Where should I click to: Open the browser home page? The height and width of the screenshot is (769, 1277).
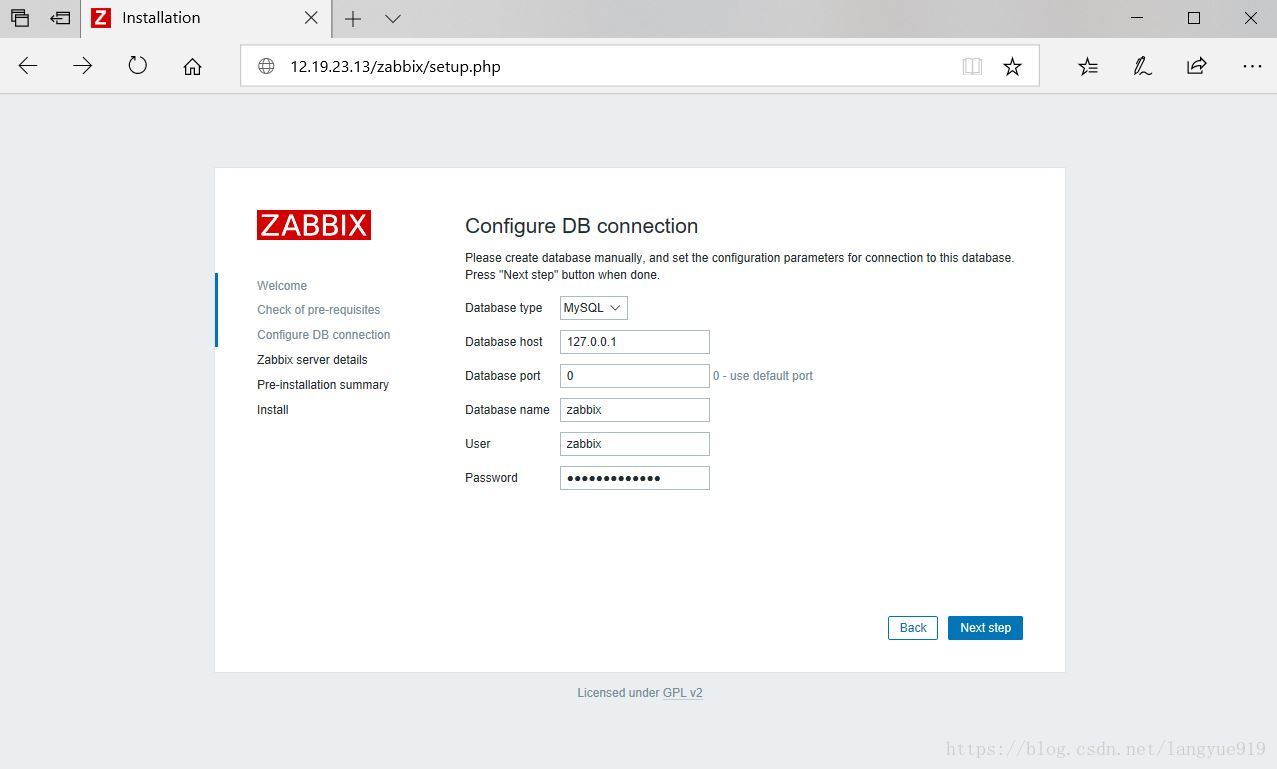192,66
